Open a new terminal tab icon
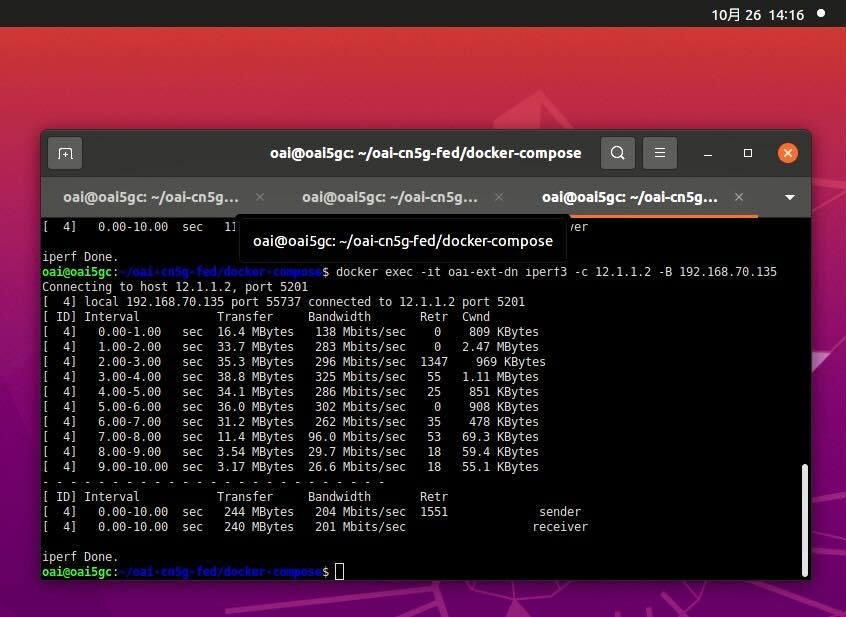The image size is (846, 617). point(65,154)
